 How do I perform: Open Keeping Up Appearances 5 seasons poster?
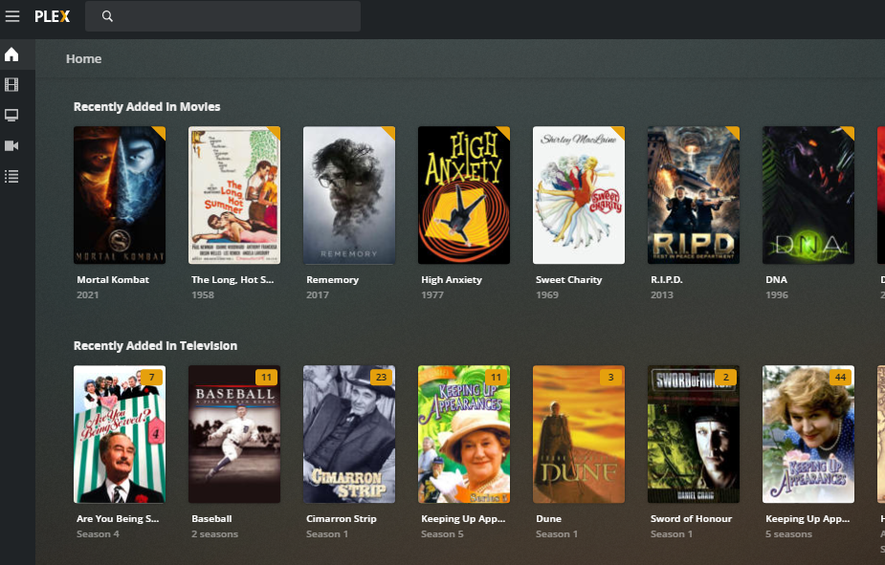(808, 434)
